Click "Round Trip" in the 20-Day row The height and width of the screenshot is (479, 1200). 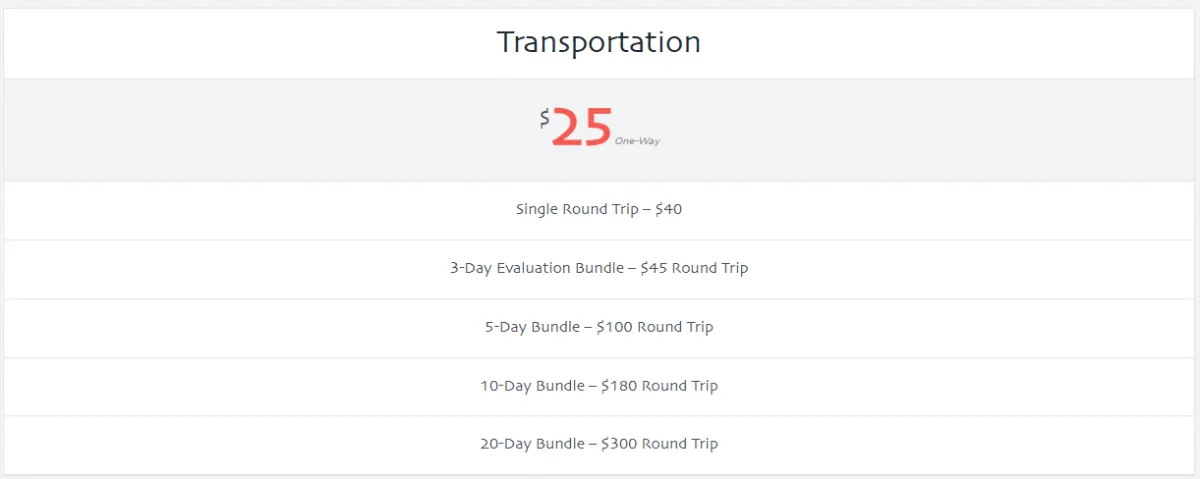(680, 444)
